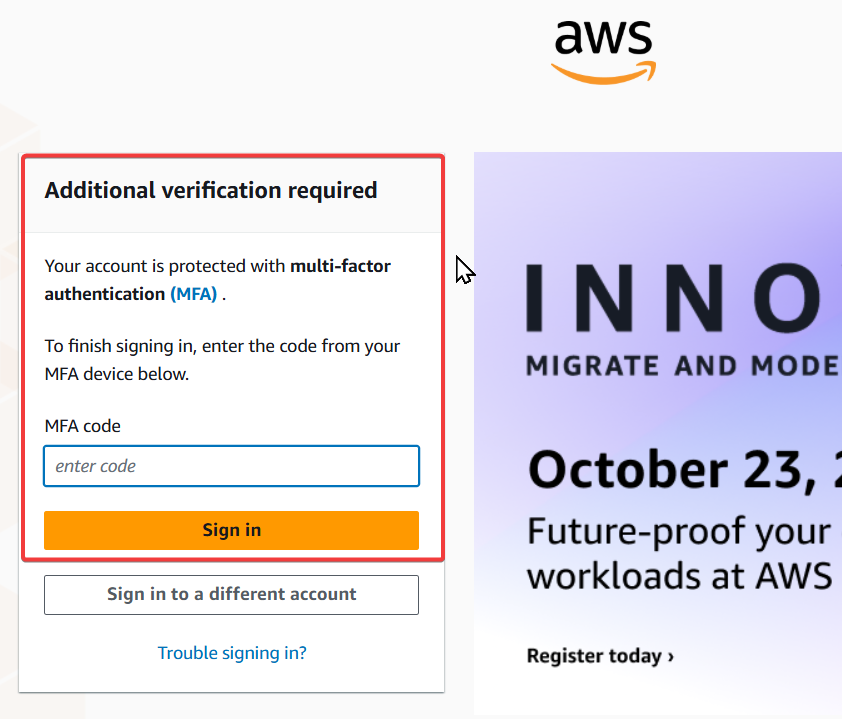Click the MIGRATE AND MODE banner subtitle
This screenshot has height=719, width=842.
coord(682,364)
